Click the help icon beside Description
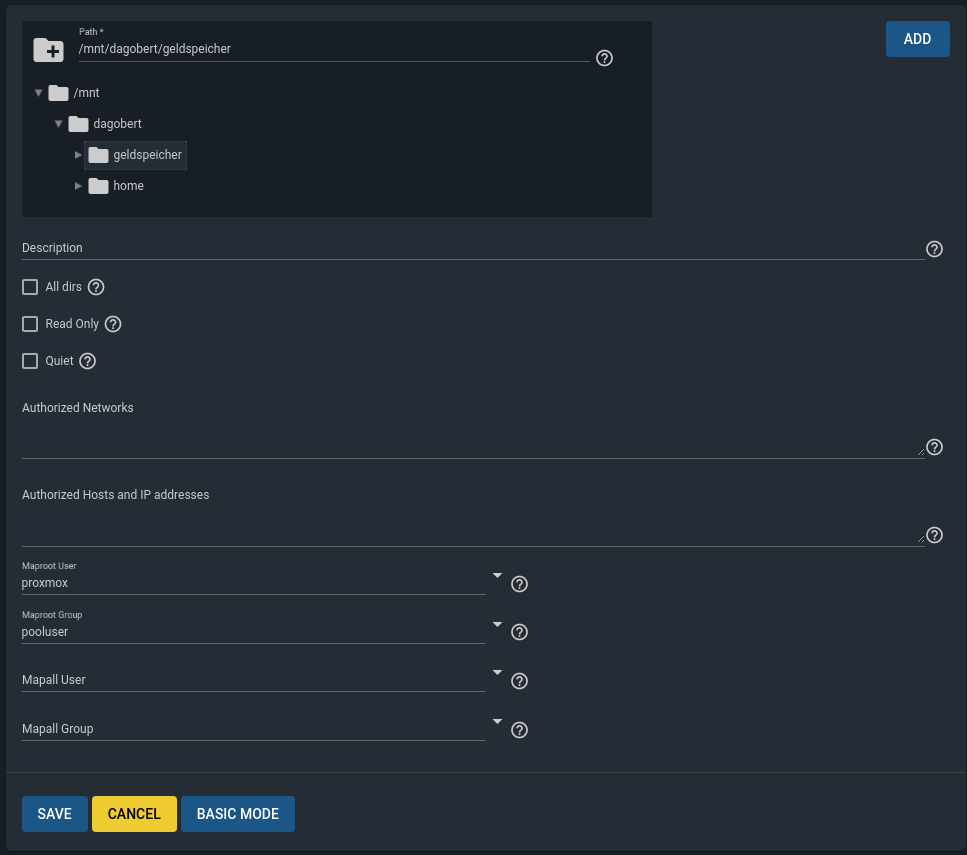 pyautogui.click(x=934, y=249)
